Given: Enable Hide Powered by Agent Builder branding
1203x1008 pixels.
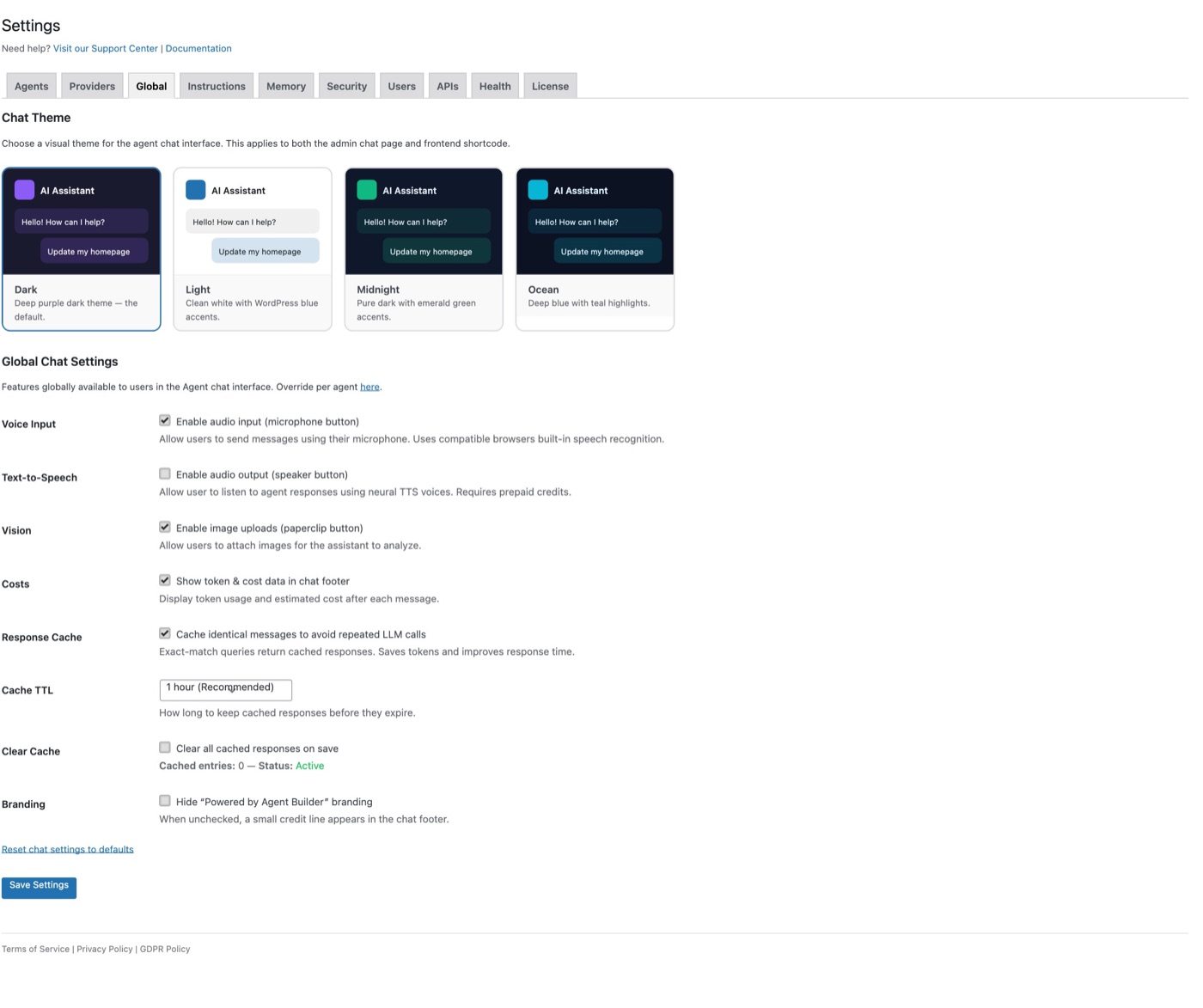Looking at the screenshot, I should (165, 801).
